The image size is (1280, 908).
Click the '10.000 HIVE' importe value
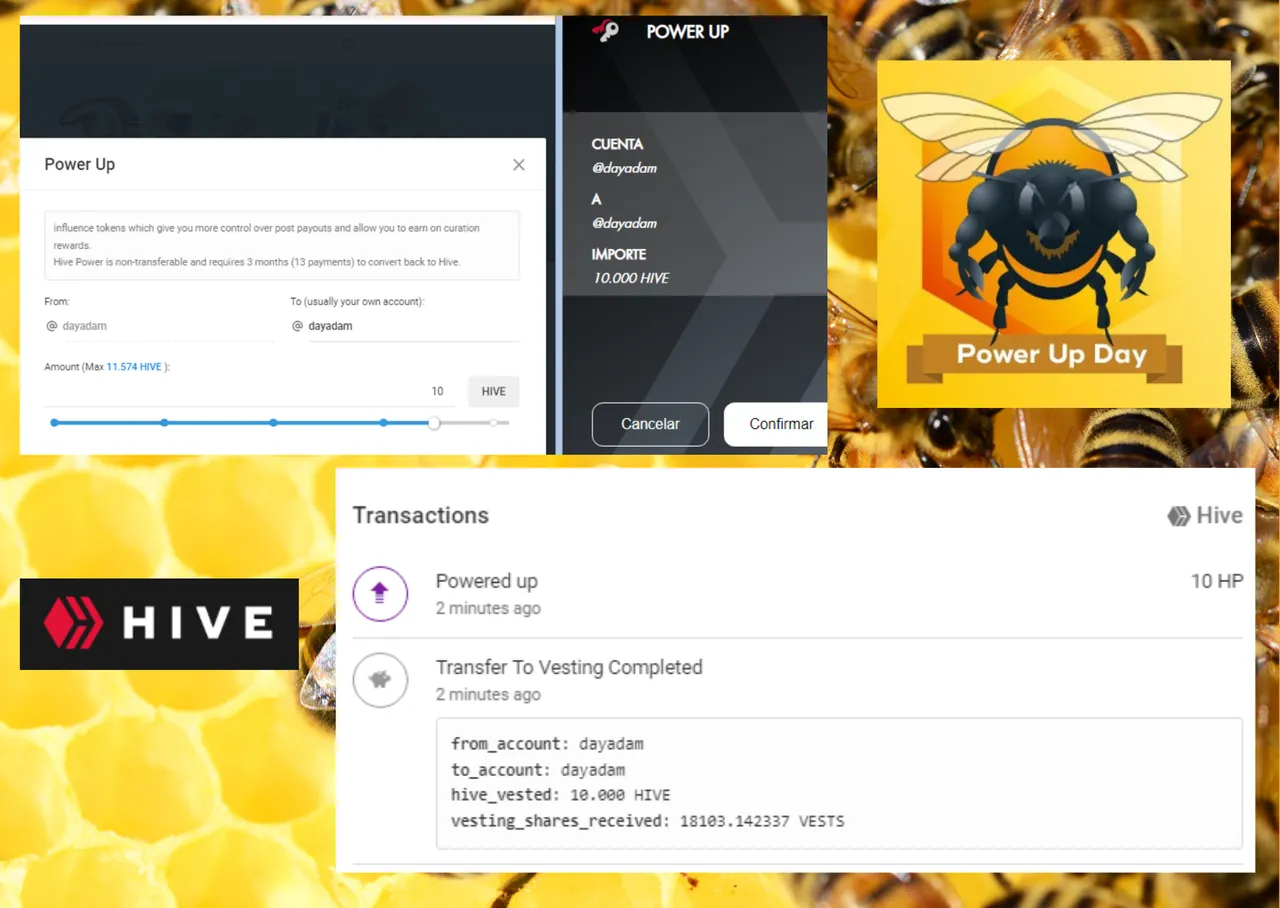631,278
